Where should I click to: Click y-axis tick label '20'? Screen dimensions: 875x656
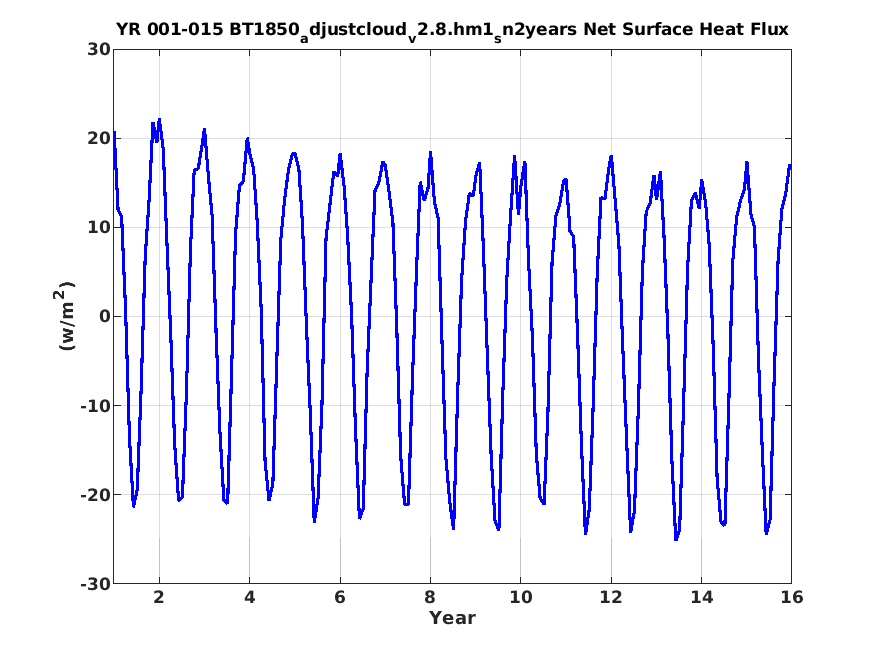pos(99,138)
